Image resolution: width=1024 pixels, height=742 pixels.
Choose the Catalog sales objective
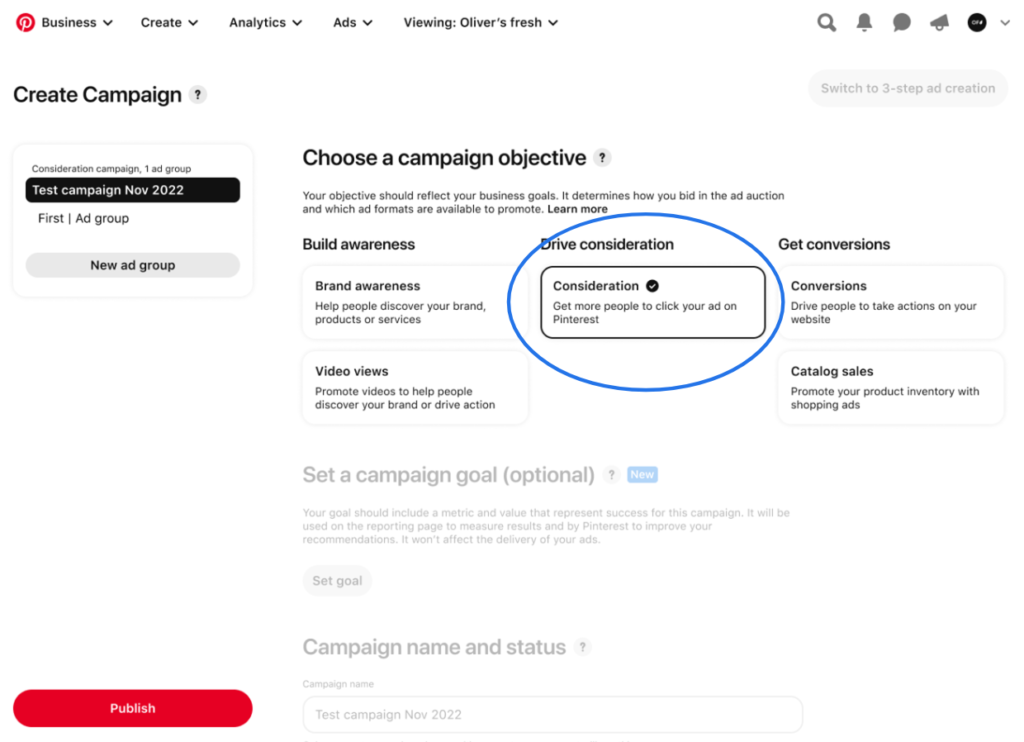tap(890, 387)
